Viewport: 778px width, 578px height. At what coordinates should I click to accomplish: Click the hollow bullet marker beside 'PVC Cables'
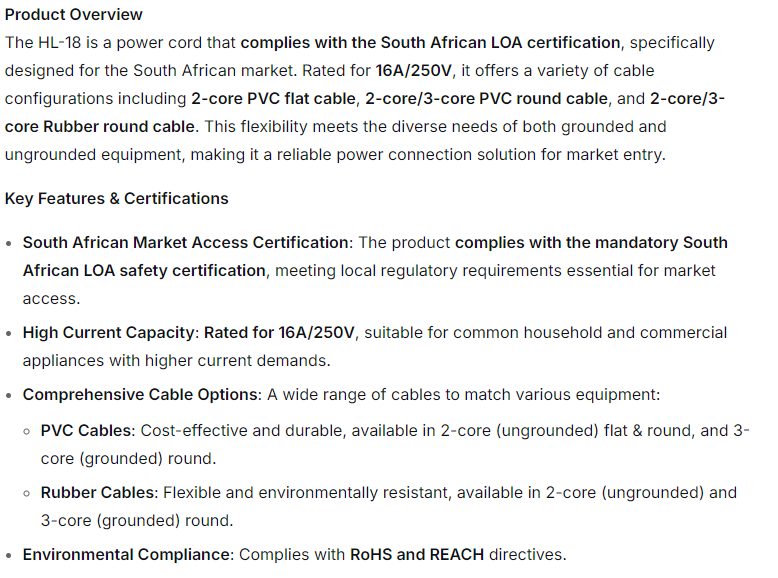tap(28, 431)
